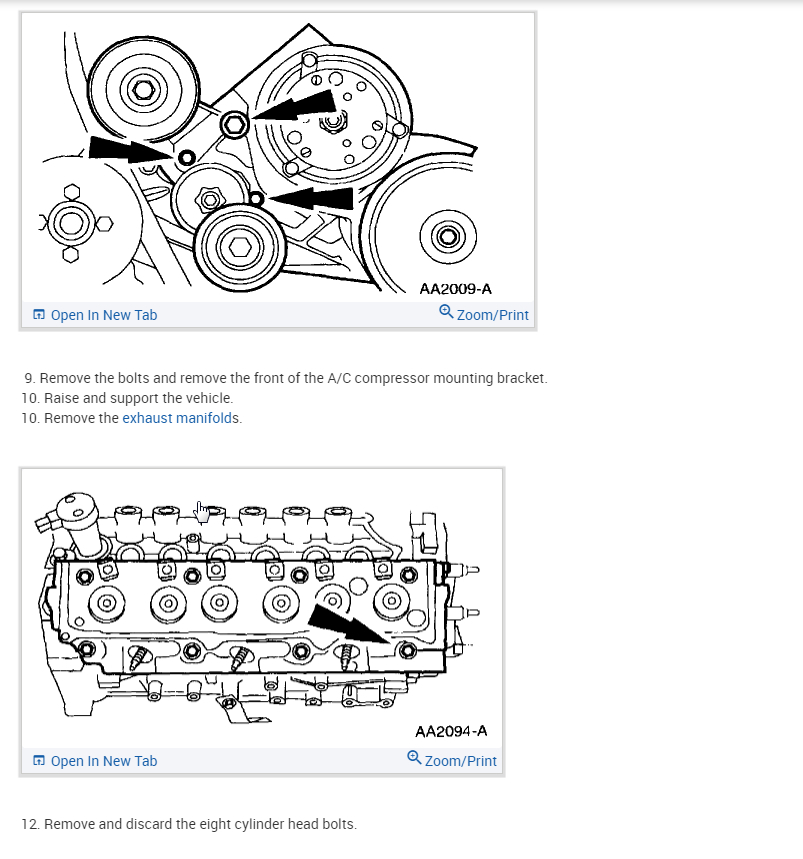Open cylinder head diagram AA2094-A in new tab
Screen dimensions: 803x859
point(104,761)
